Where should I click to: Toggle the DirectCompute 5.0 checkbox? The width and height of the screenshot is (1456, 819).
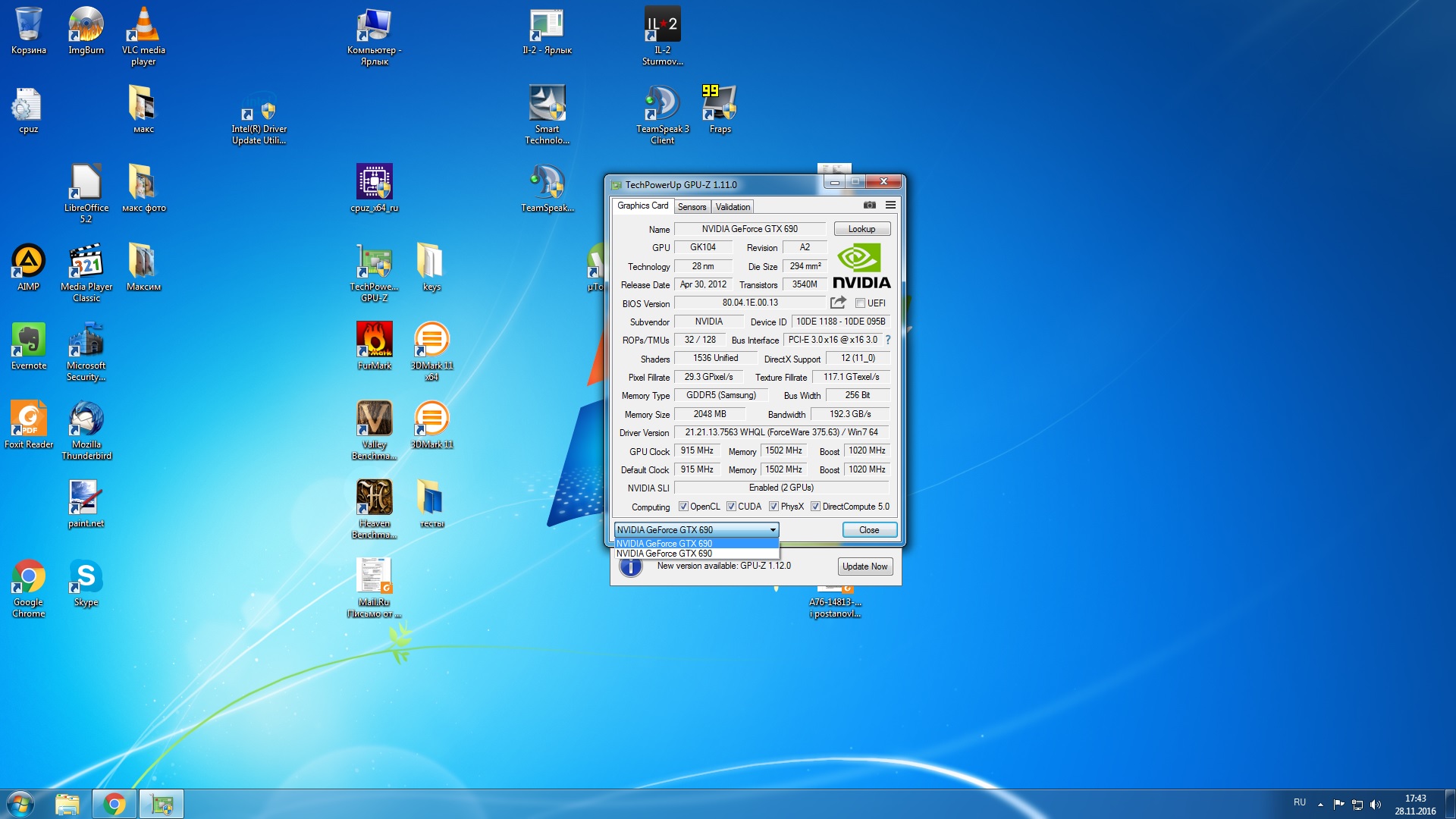(x=815, y=507)
